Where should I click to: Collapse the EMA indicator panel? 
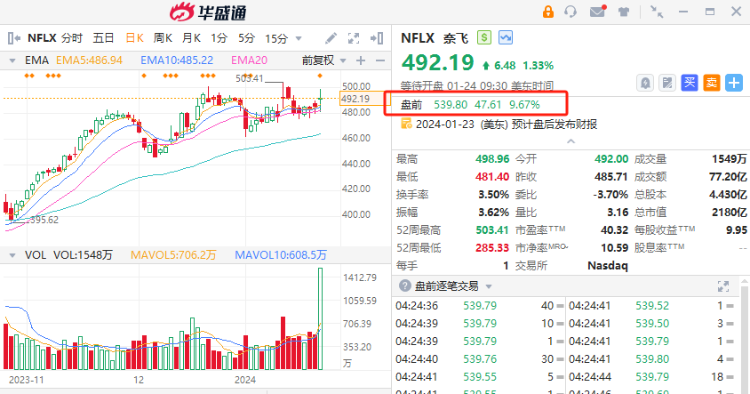pyautogui.click(x=12, y=61)
